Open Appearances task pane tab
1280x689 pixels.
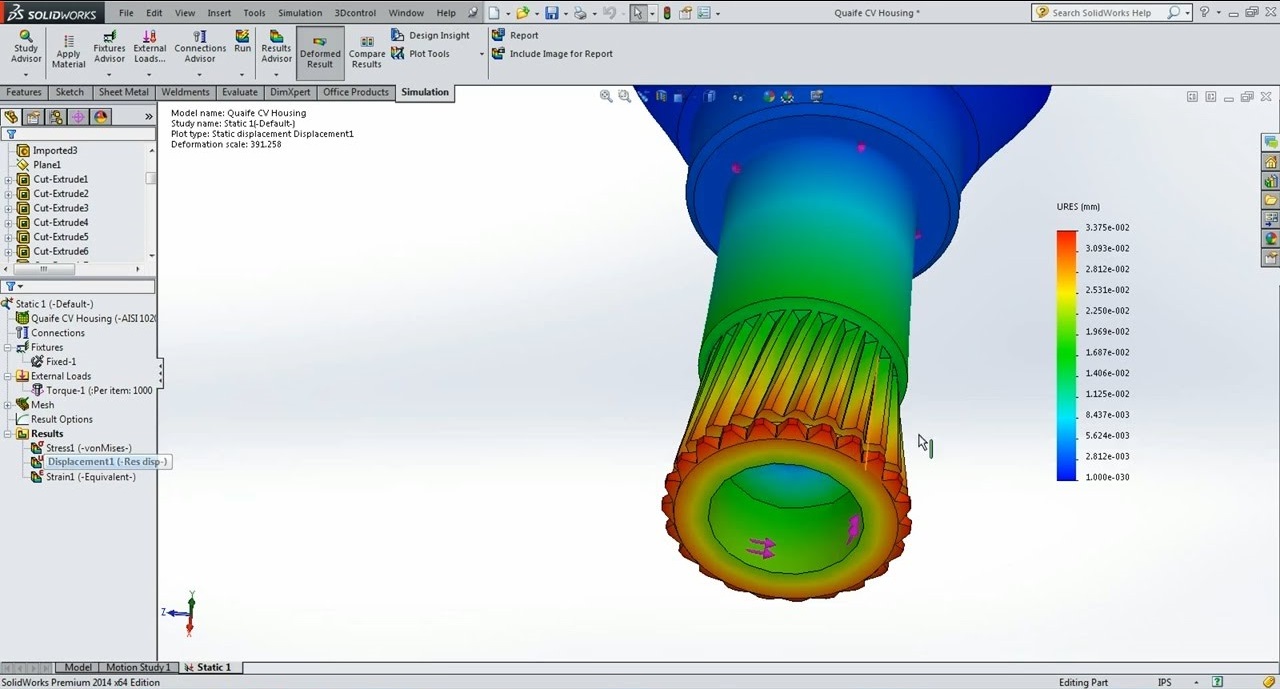pyautogui.click(x=1271, y=238)
